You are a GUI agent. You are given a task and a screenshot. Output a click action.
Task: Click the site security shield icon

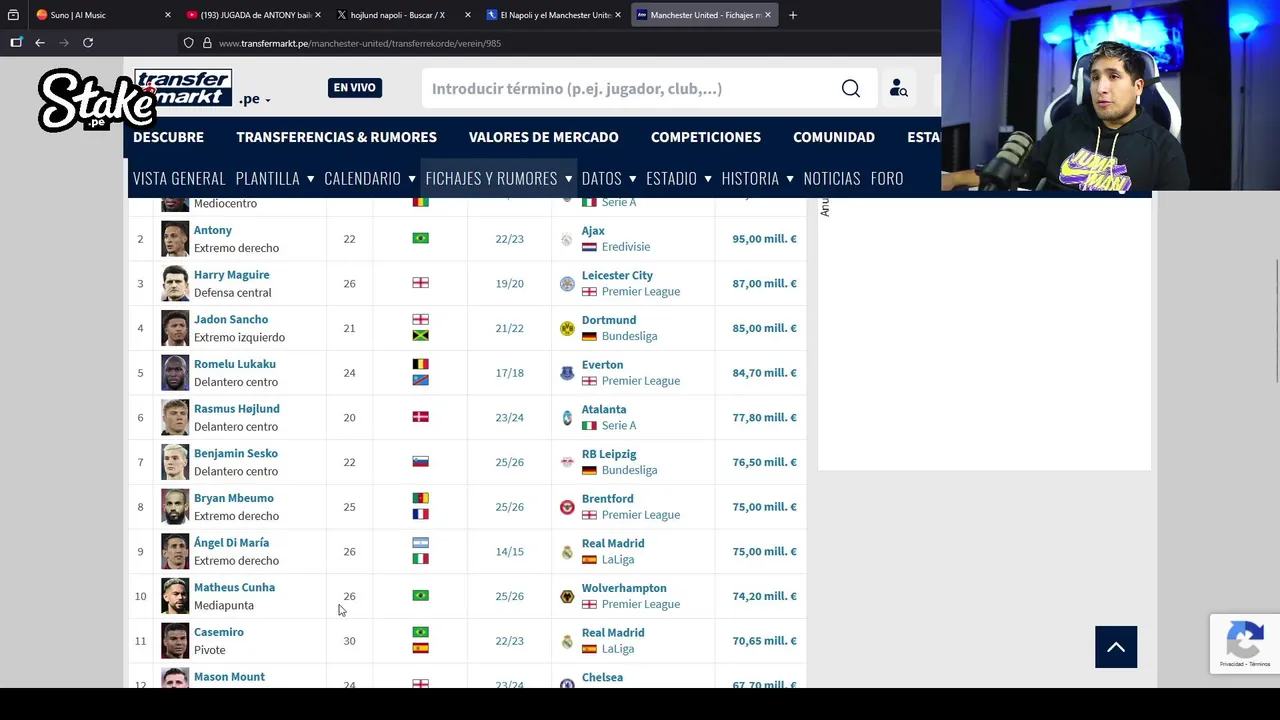(x=188, y=43)
